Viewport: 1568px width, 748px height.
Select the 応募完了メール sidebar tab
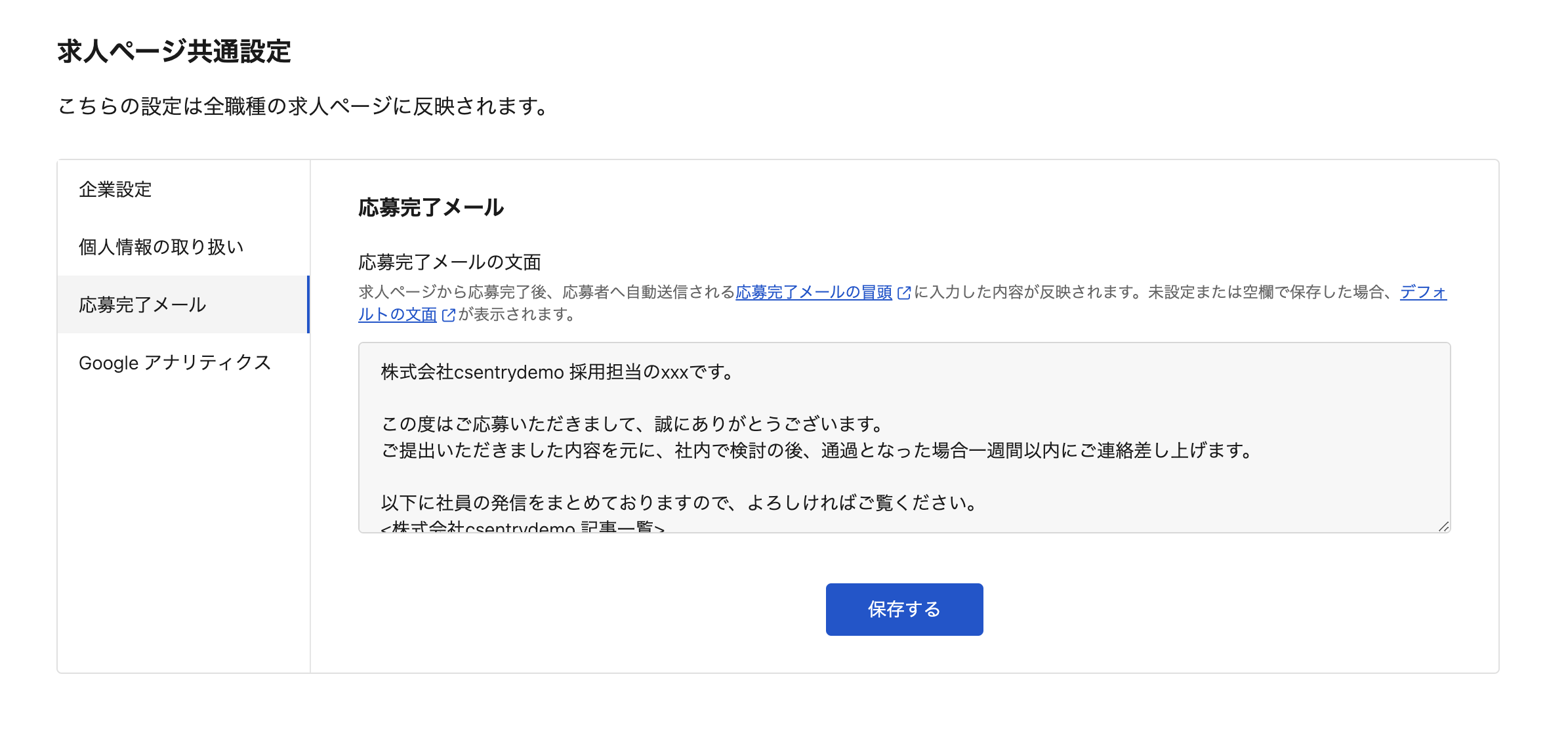click(x=142, y=305)
